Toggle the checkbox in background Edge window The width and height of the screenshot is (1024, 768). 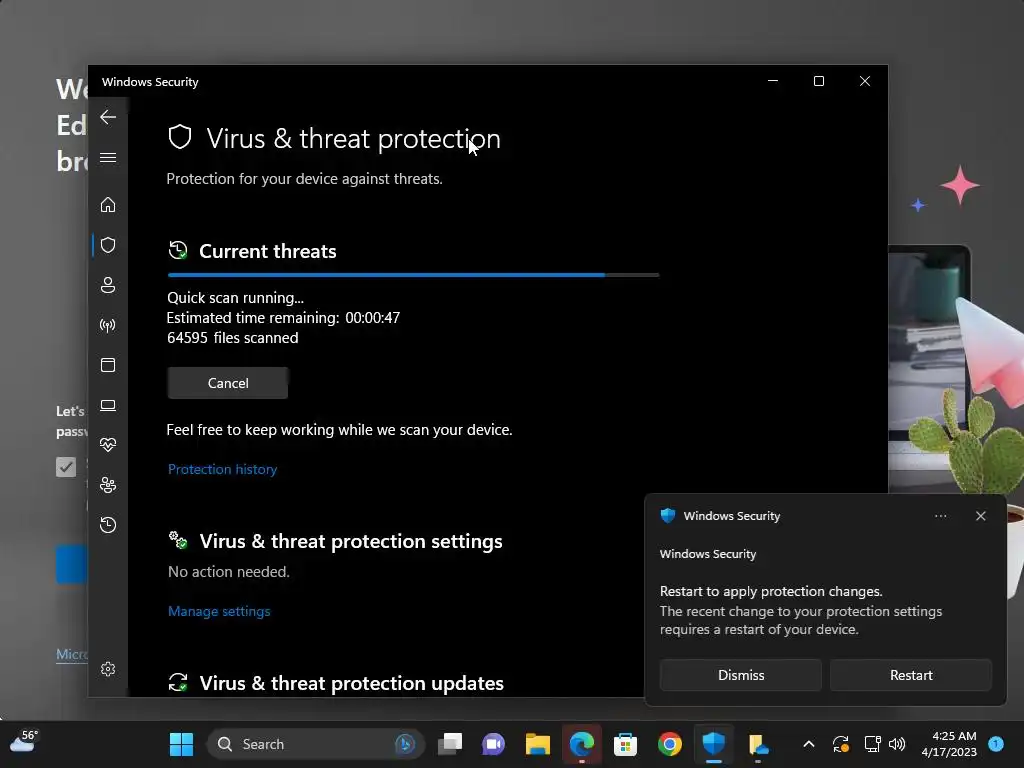tap(66, 467)
